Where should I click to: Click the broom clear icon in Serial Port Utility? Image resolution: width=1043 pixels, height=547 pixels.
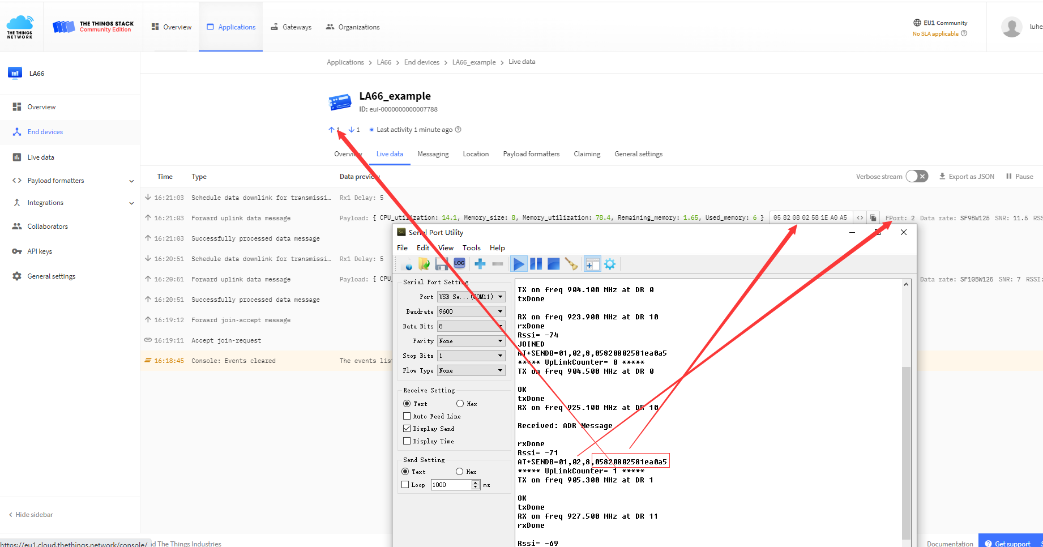[x=571, y=264]
